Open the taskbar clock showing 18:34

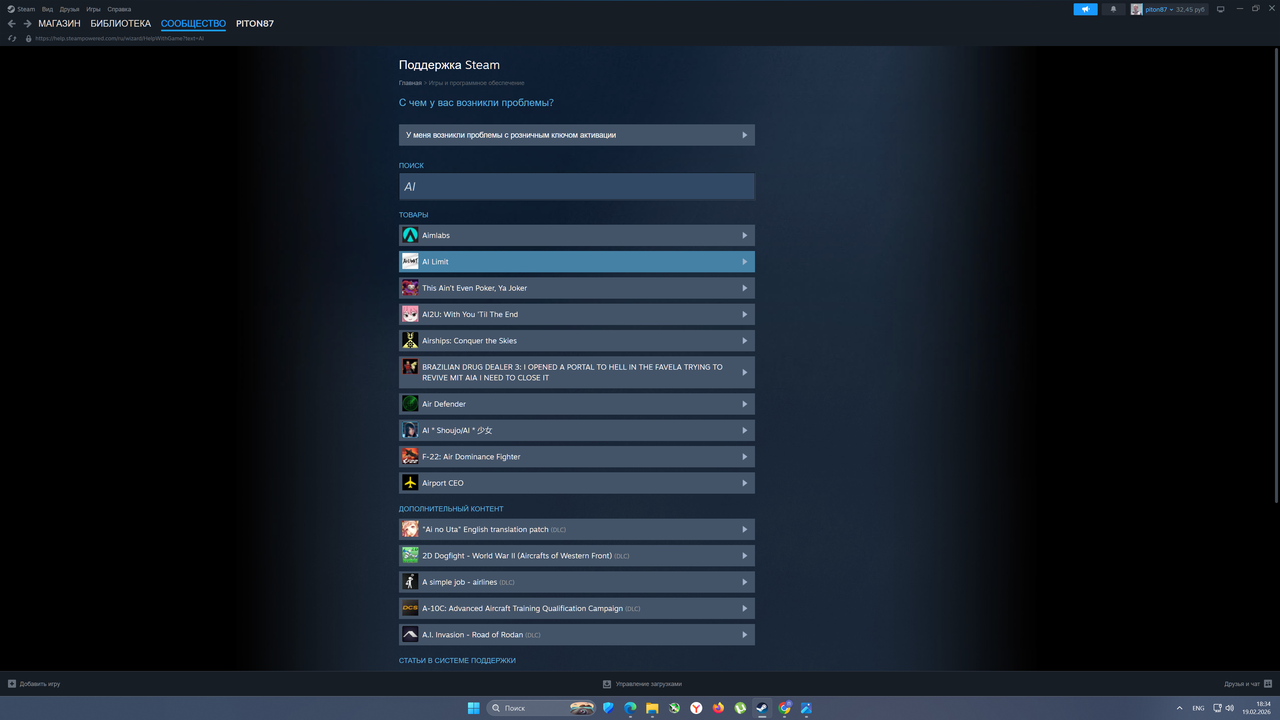[1256, 708]
